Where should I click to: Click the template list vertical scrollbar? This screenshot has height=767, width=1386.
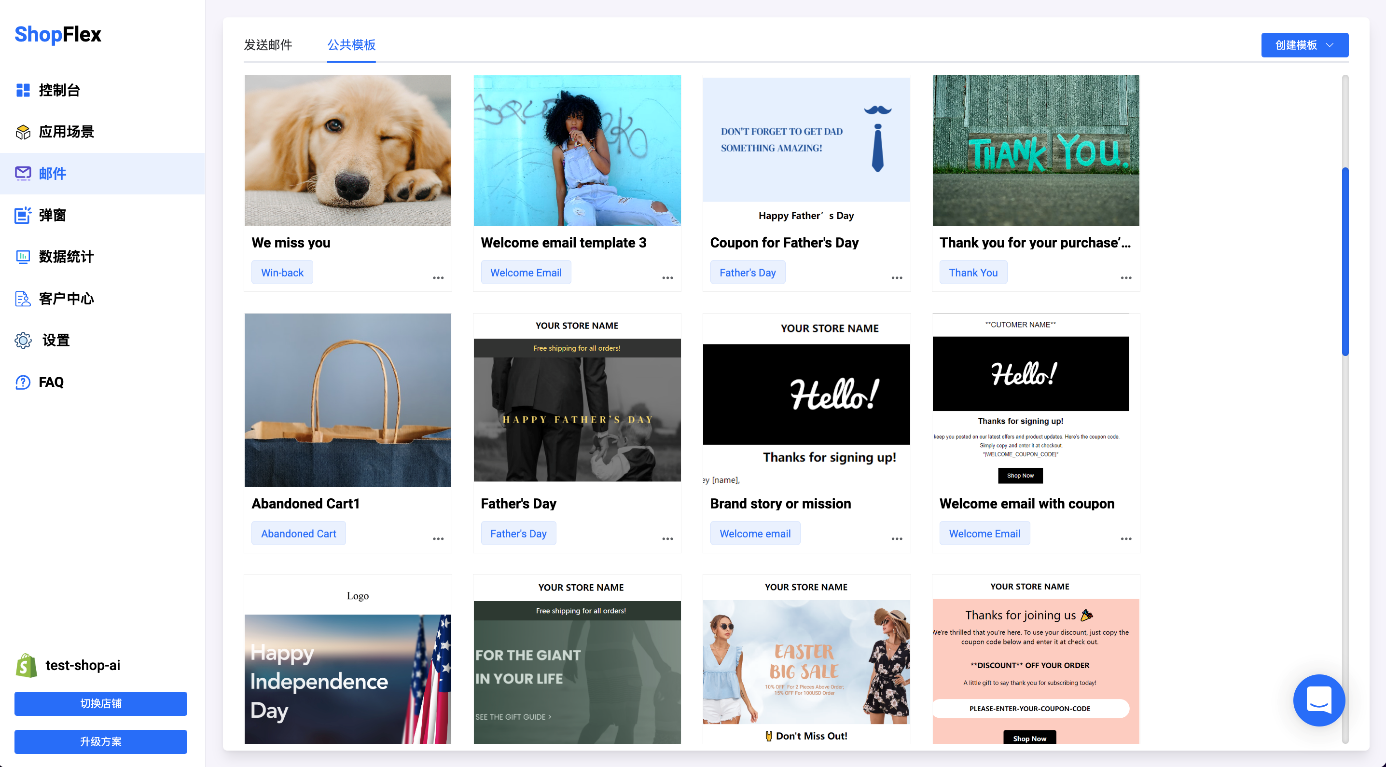pyautogui.click(x=1345, y=260)
